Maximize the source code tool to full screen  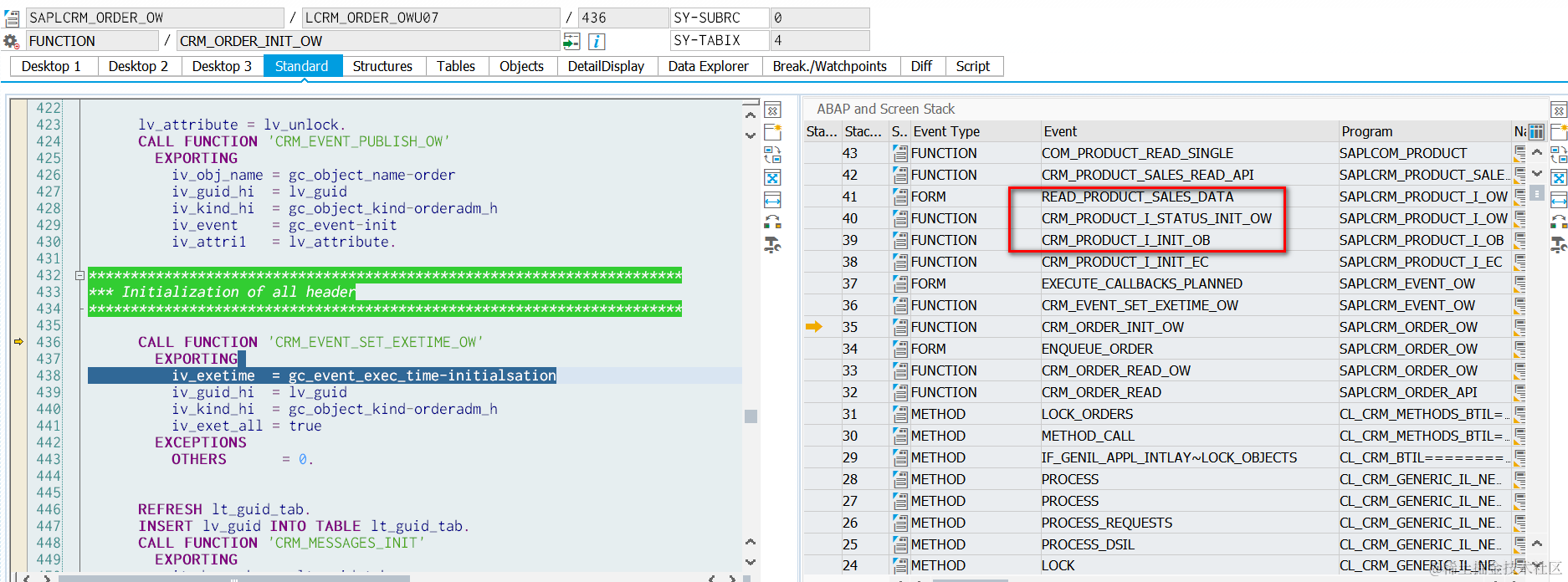coord(773,177)
